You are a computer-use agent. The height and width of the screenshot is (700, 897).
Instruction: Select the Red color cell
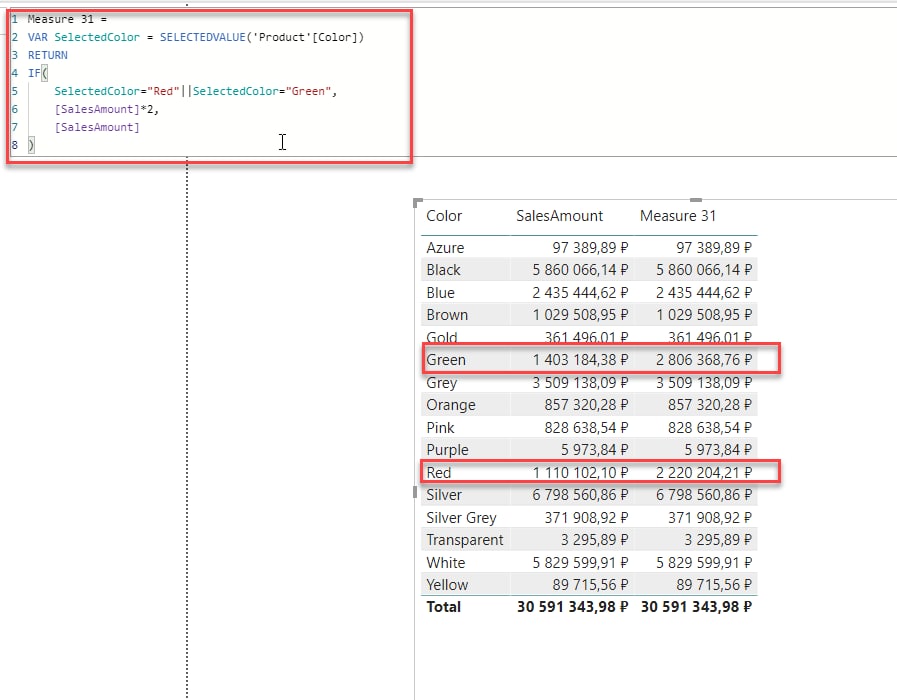tap(439, 472)
